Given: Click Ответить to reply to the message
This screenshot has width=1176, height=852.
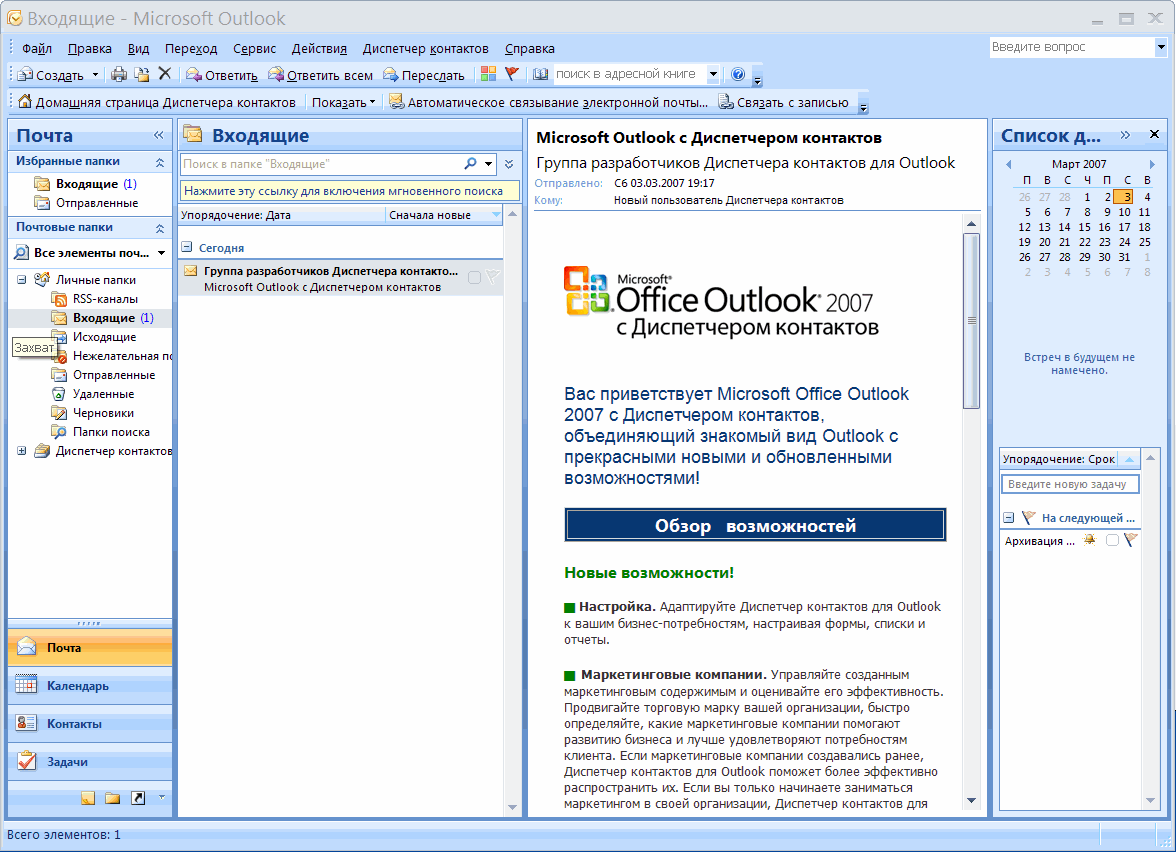Looking at the screenshot, I should 222,75.
